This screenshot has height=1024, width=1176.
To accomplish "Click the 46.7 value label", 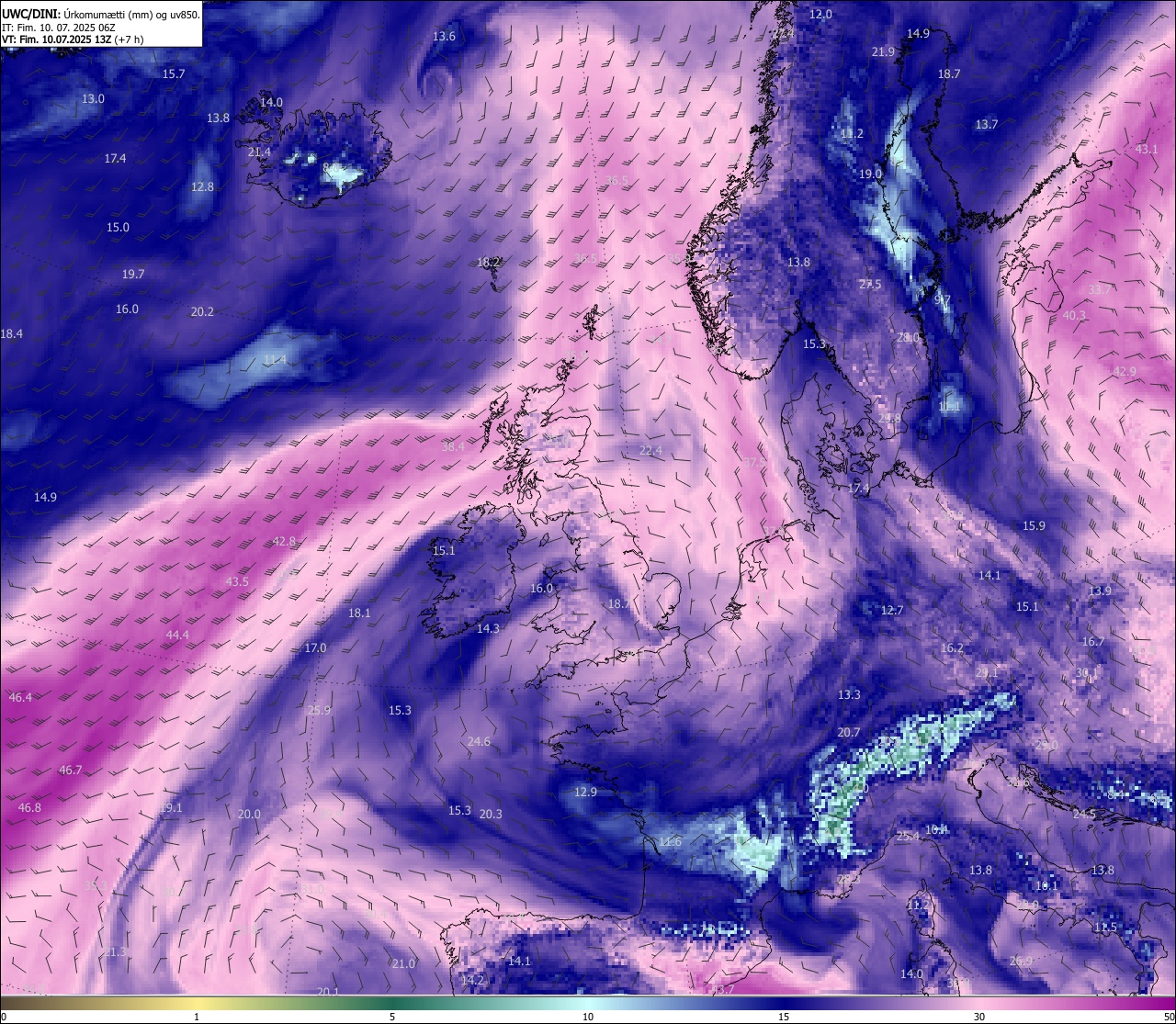I will pyautogui.click(x=71, y=770).
